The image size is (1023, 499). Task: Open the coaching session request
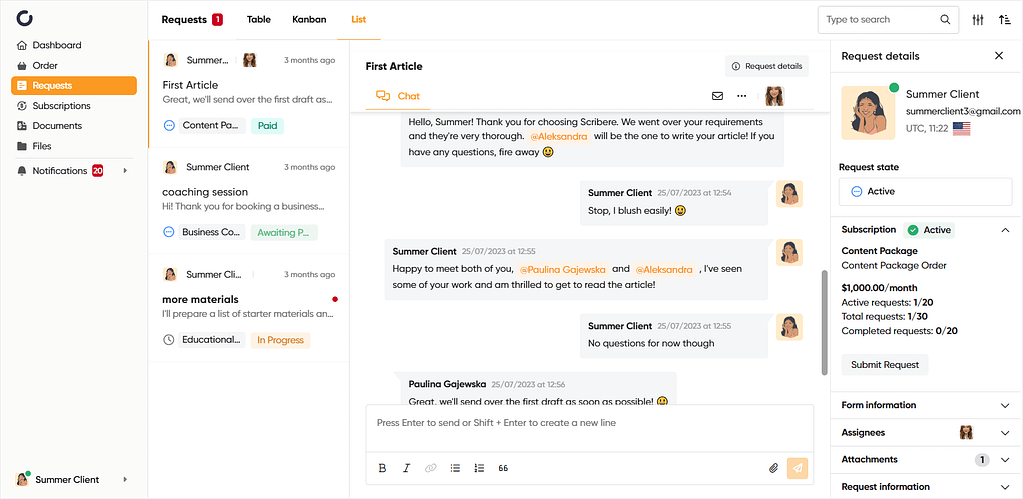pos(249,201)
